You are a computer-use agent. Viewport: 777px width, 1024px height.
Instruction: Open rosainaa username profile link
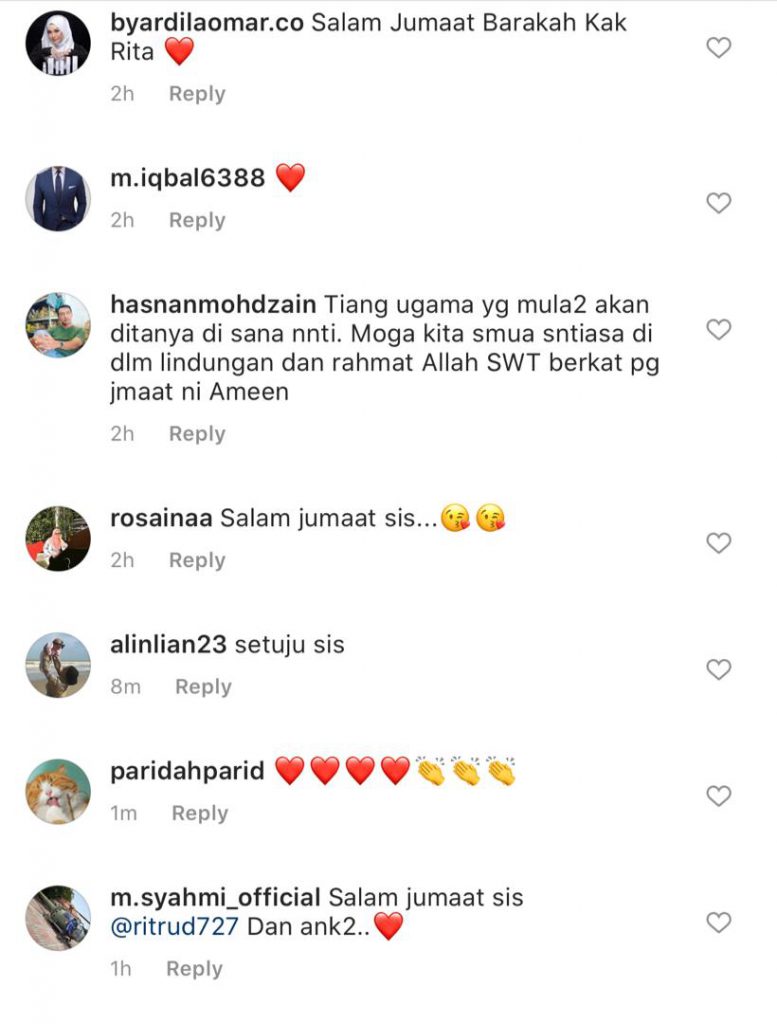(161, 518)
